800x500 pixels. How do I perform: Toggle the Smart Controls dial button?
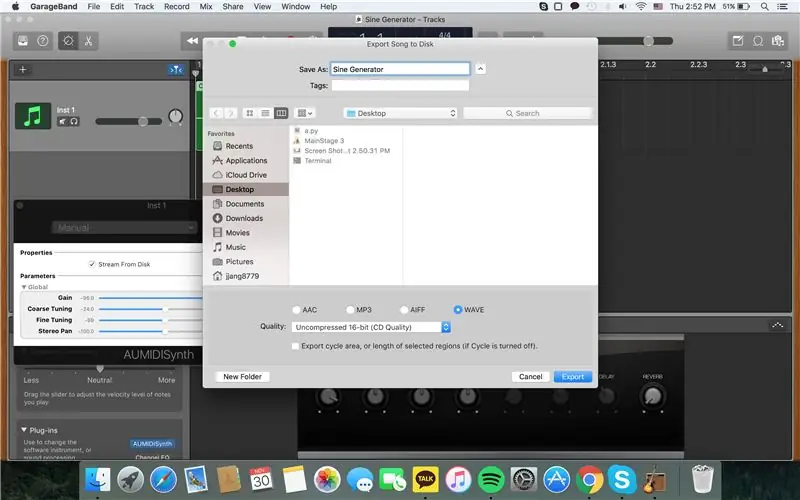click(68, 41)
